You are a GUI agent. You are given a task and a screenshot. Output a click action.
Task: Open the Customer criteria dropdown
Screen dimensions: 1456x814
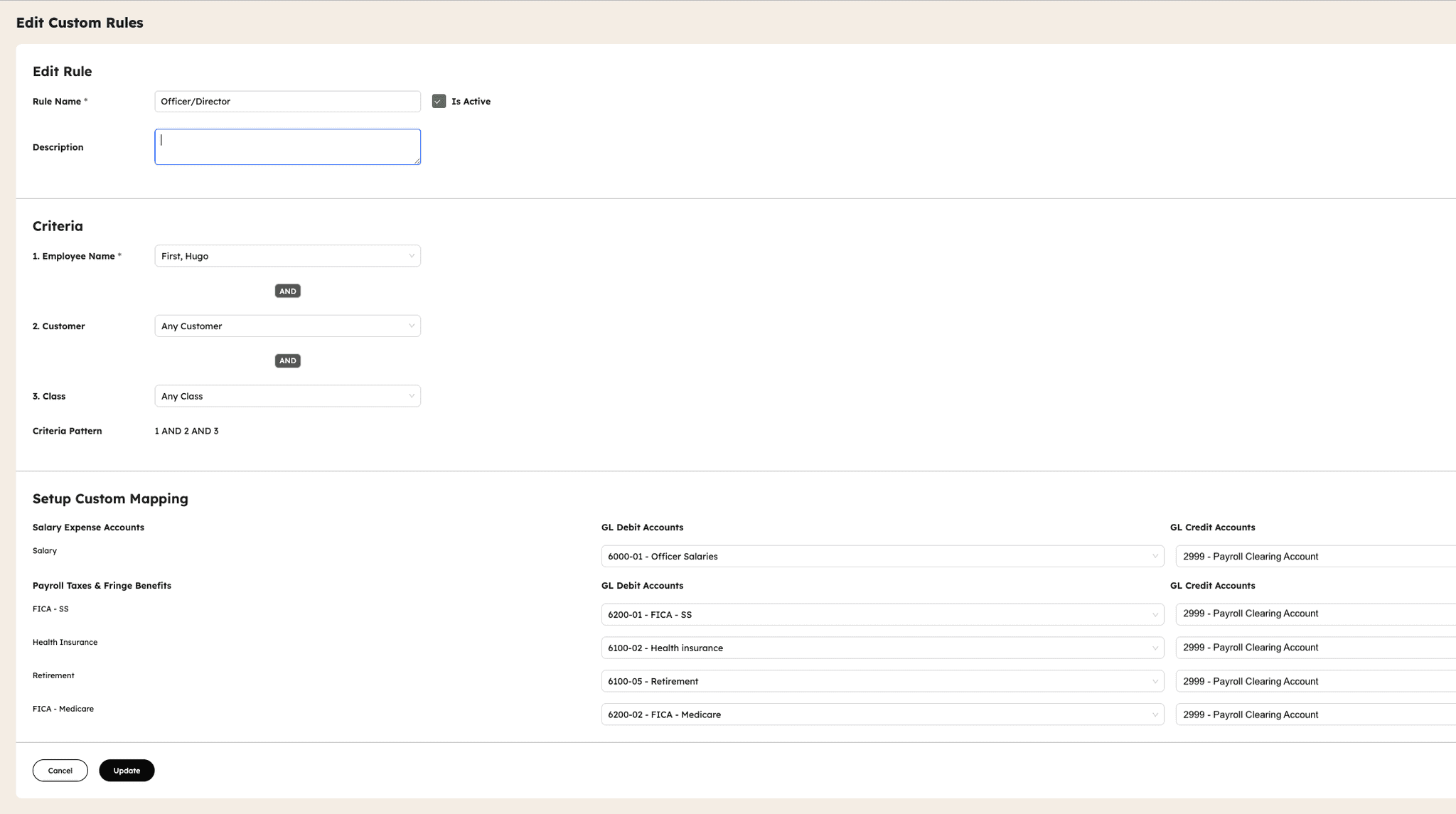click(x=287, y=326)
